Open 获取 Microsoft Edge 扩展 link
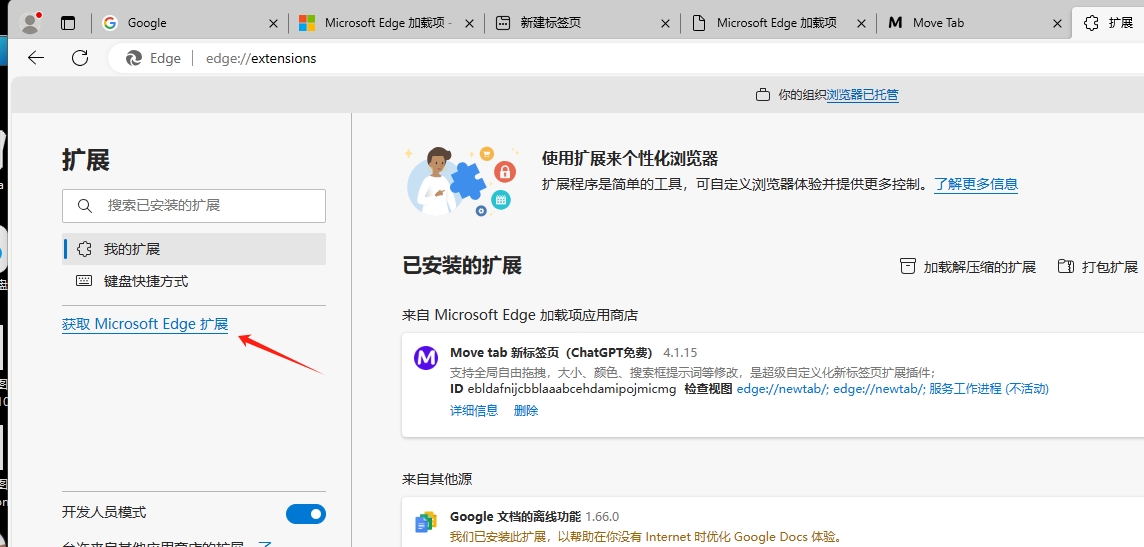 [145, 325]
